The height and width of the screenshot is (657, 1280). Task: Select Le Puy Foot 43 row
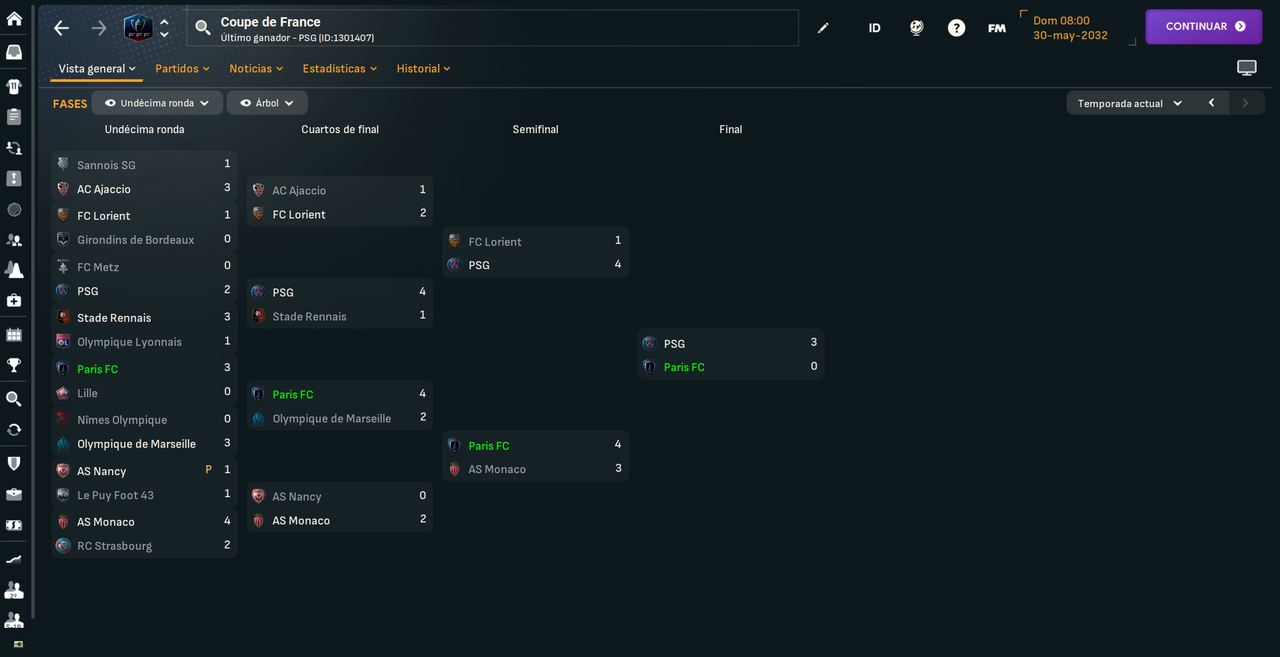pyautogui.click(x=144, y=496)
